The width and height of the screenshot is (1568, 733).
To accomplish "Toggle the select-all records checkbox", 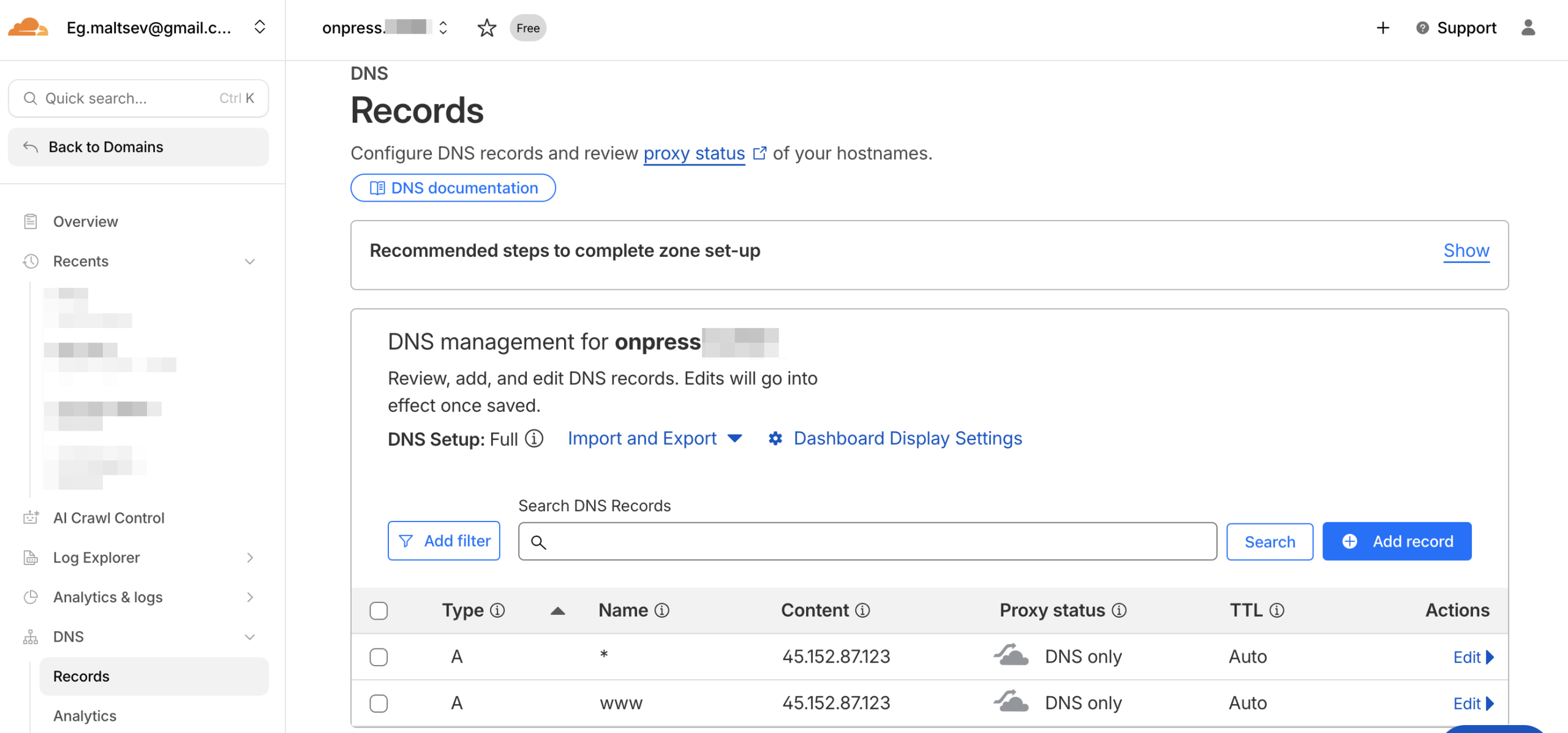I will [x=379, y=610].
